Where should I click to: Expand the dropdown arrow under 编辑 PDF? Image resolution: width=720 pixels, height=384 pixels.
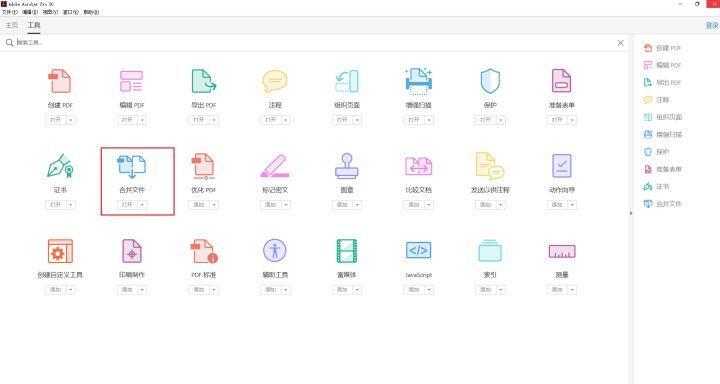tap(142, 120)
